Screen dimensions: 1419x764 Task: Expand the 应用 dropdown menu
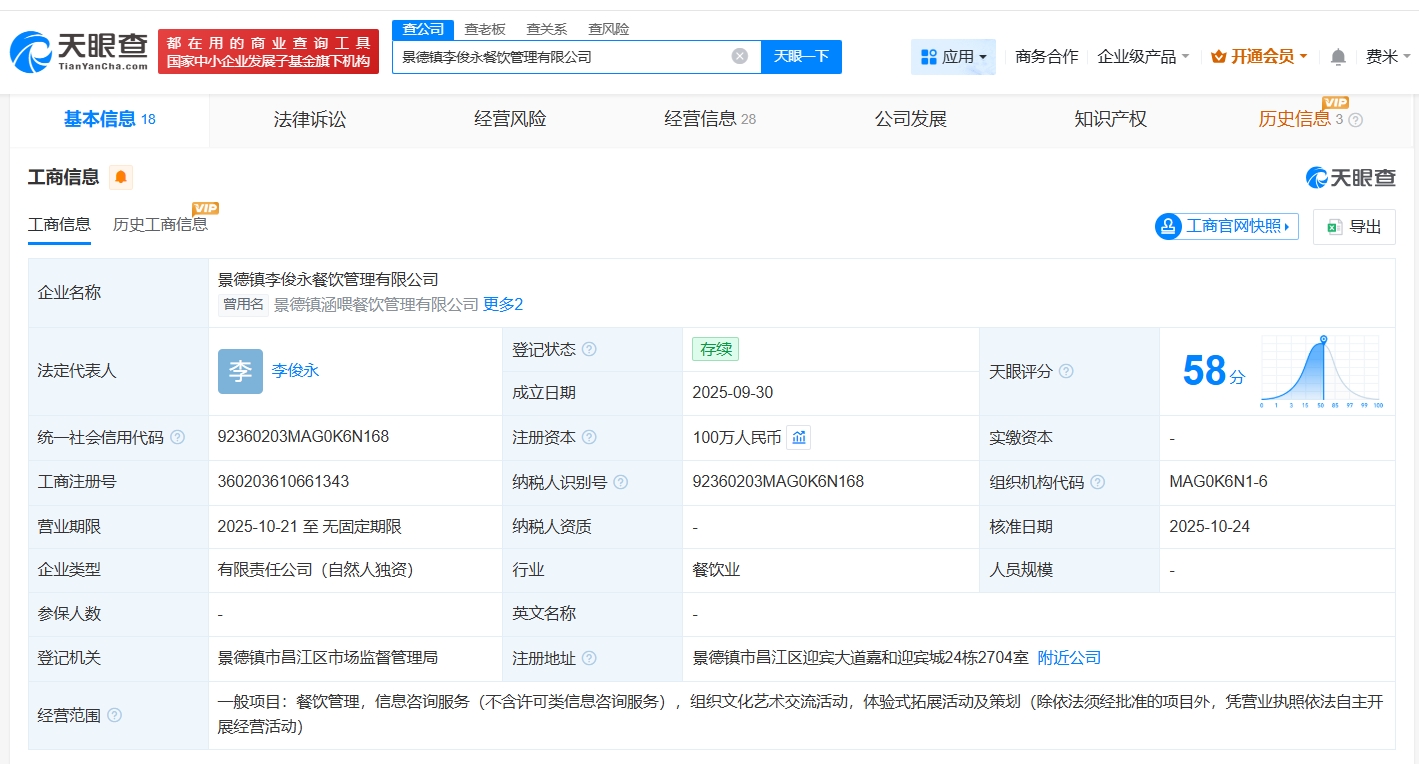953,57
